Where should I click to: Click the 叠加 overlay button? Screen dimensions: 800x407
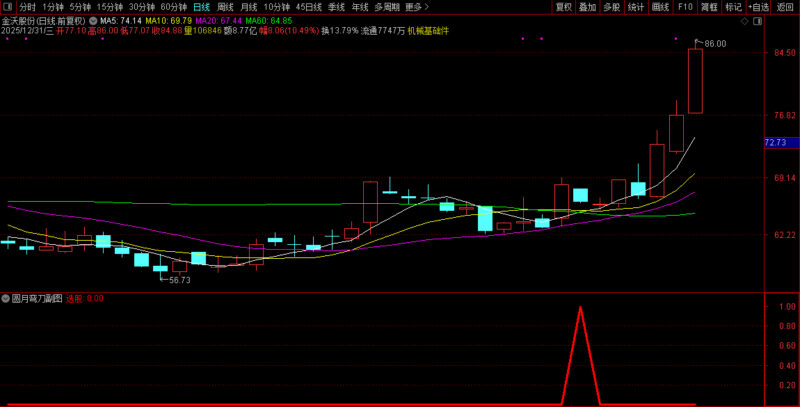click(588, 6)
